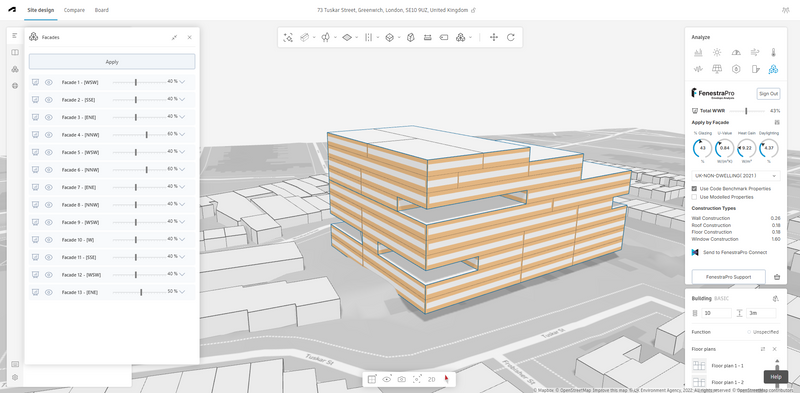
Task: Toggle visibility of Facade 6 - [NNW]
Action: 48,170
